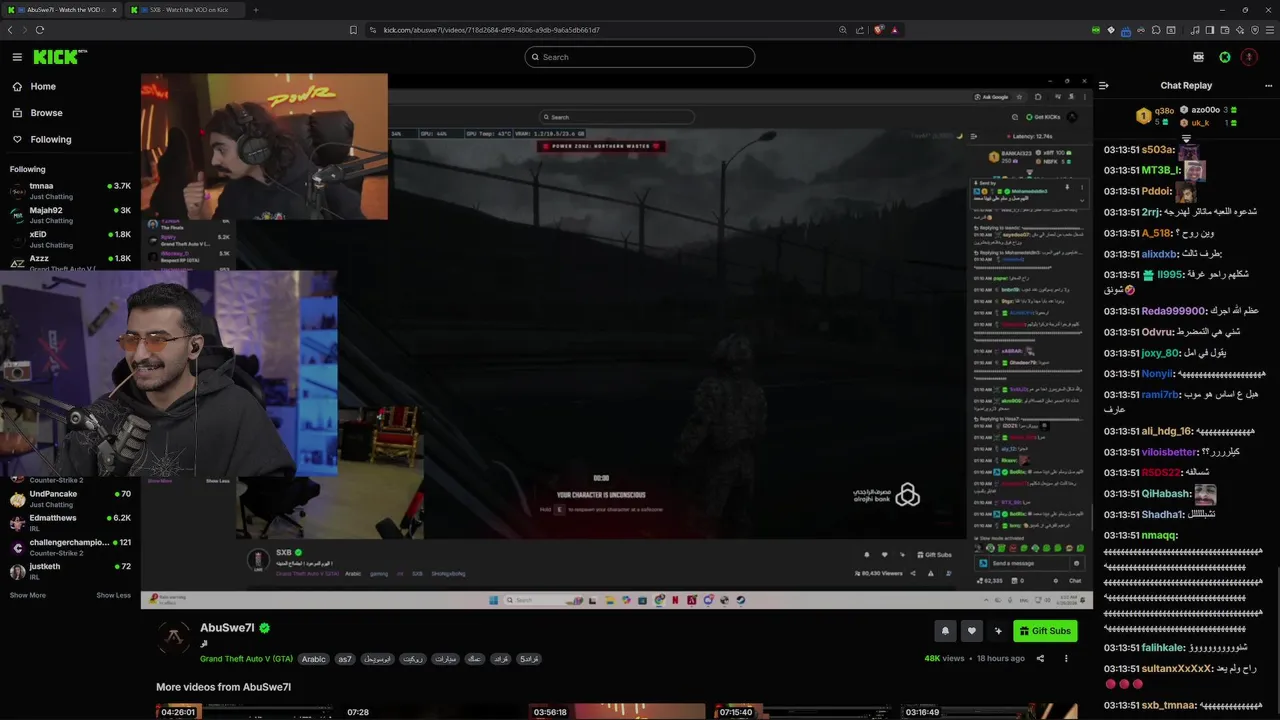Select username QiHabash in chat

click(1166, 494)
